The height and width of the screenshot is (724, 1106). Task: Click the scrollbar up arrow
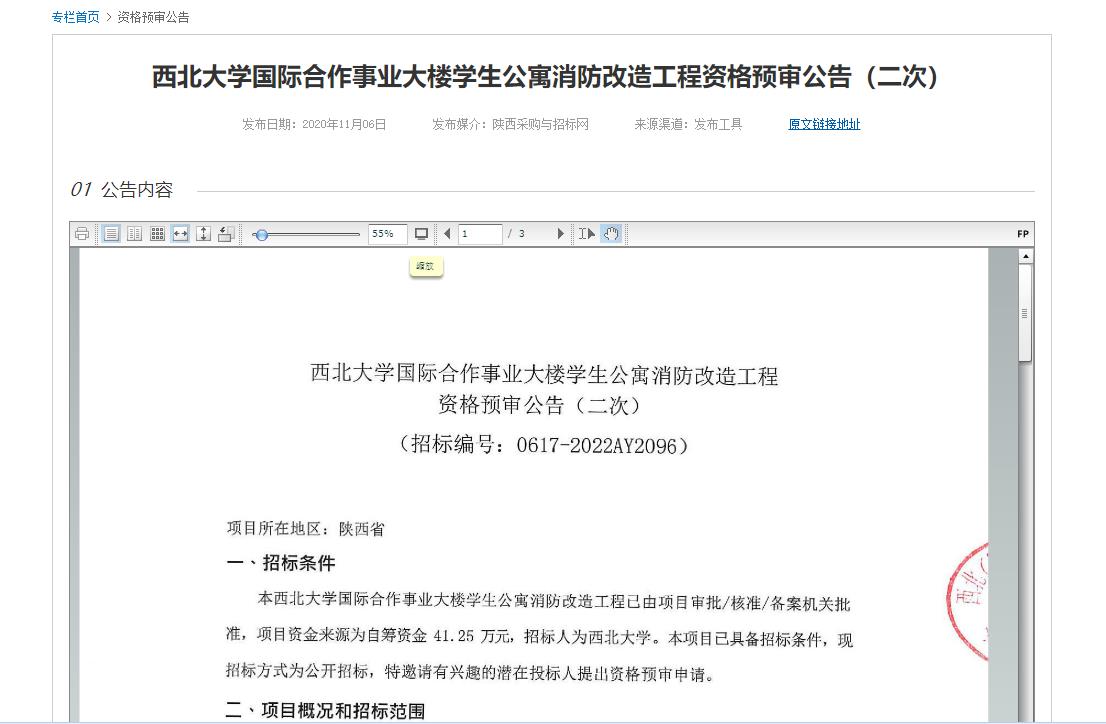pyautogui.click(x=1025, y=257)
